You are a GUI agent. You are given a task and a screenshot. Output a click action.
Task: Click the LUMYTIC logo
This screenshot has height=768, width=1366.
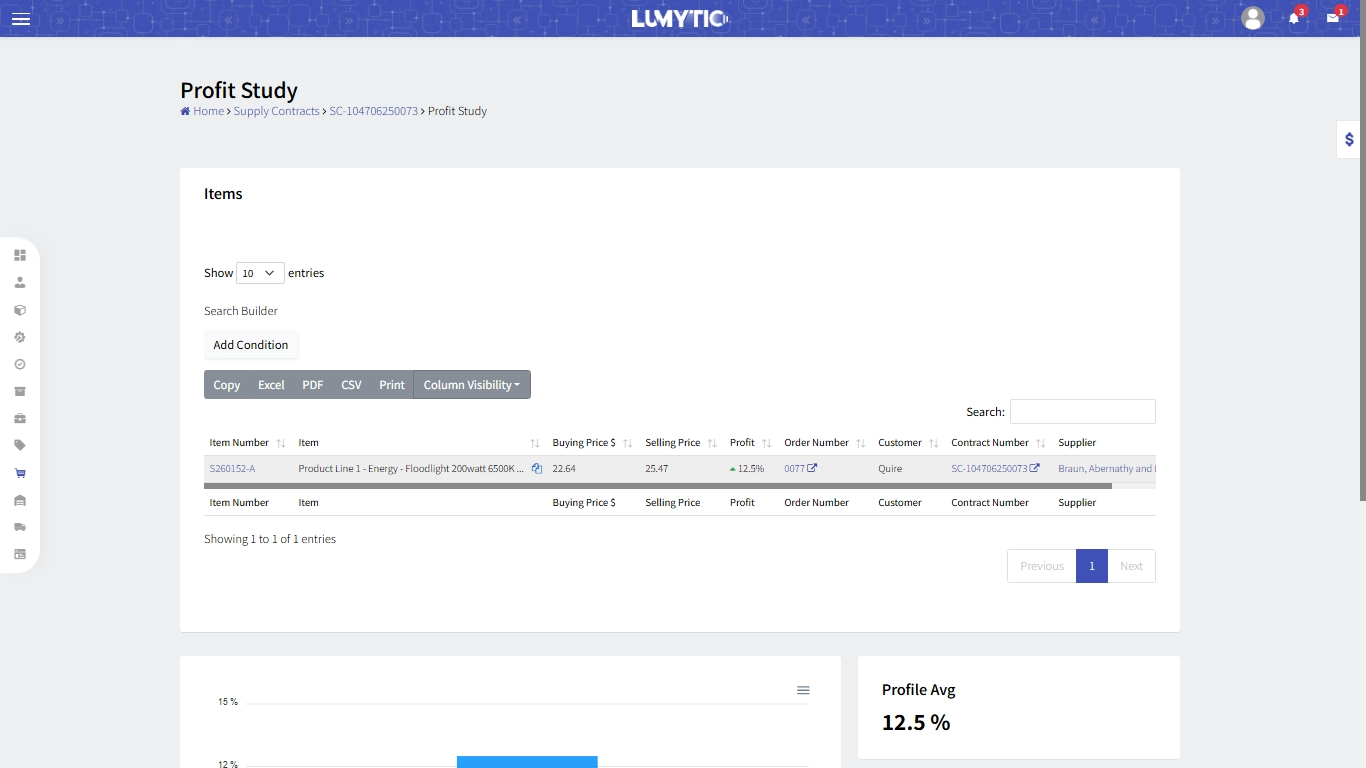[x=680, y=18]
